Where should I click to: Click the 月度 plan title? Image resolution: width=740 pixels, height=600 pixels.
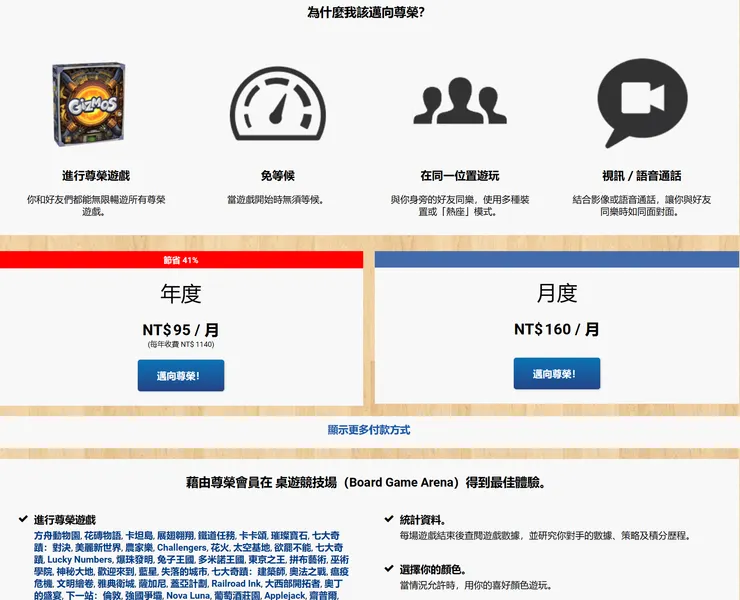coord(557,293)
